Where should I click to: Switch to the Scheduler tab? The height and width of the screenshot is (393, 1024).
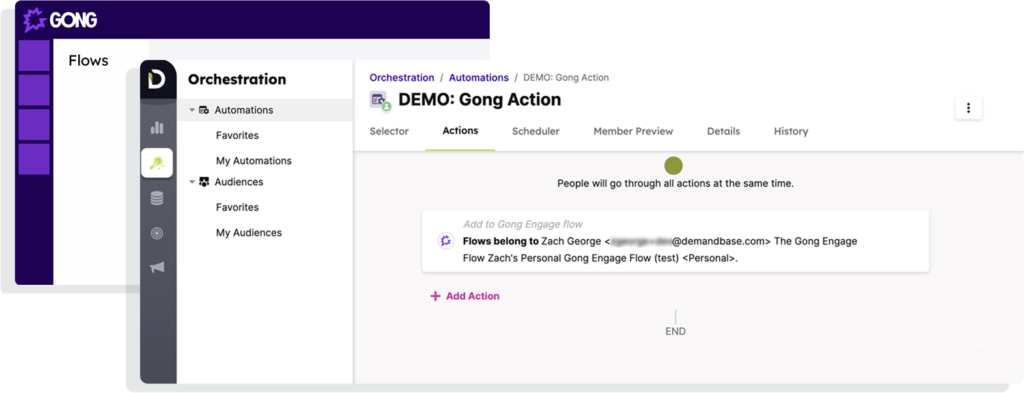click(x=536, y=131)
